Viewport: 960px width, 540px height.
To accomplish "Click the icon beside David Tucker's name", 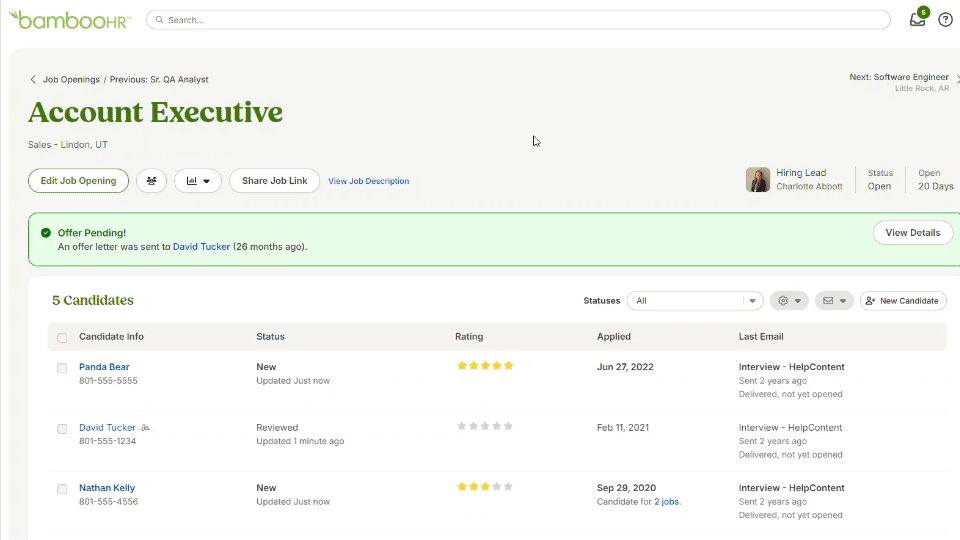I will point(145,427).
